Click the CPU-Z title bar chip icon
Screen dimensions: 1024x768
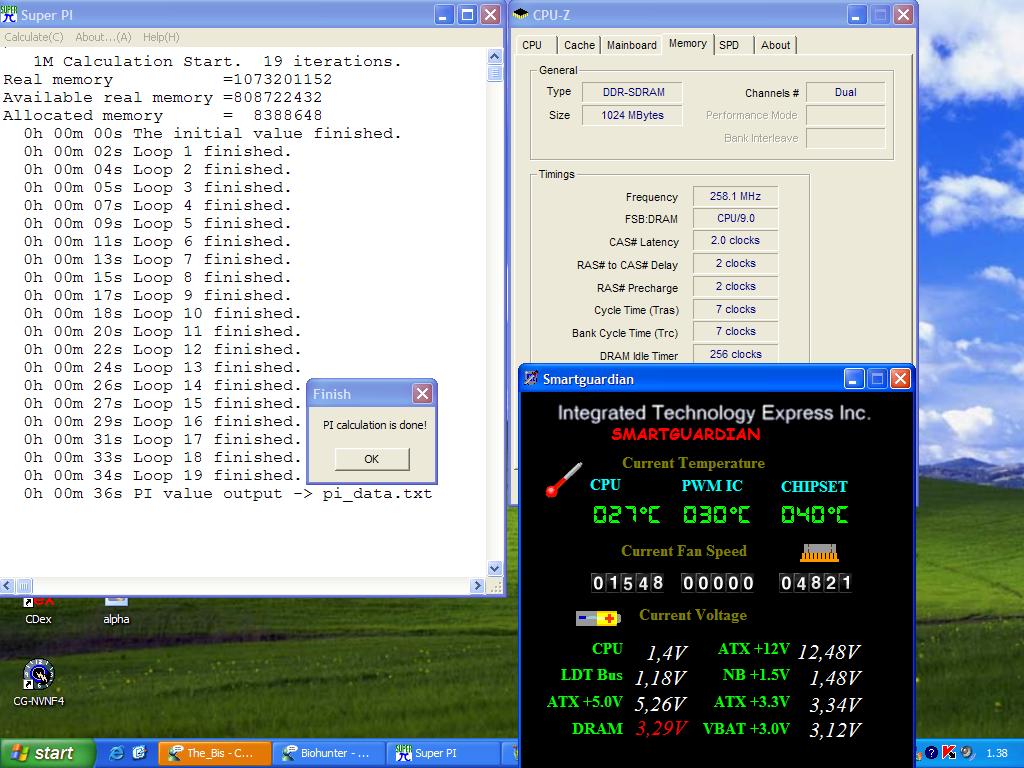pos(520,14)
